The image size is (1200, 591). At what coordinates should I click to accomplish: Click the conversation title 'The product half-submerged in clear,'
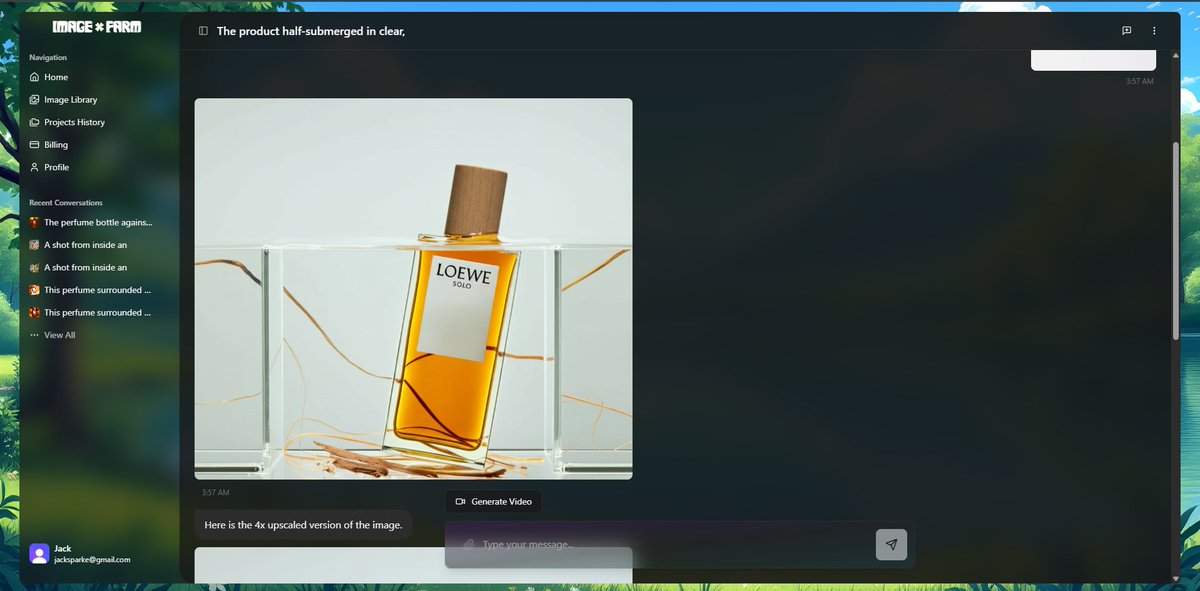[311, 31]
